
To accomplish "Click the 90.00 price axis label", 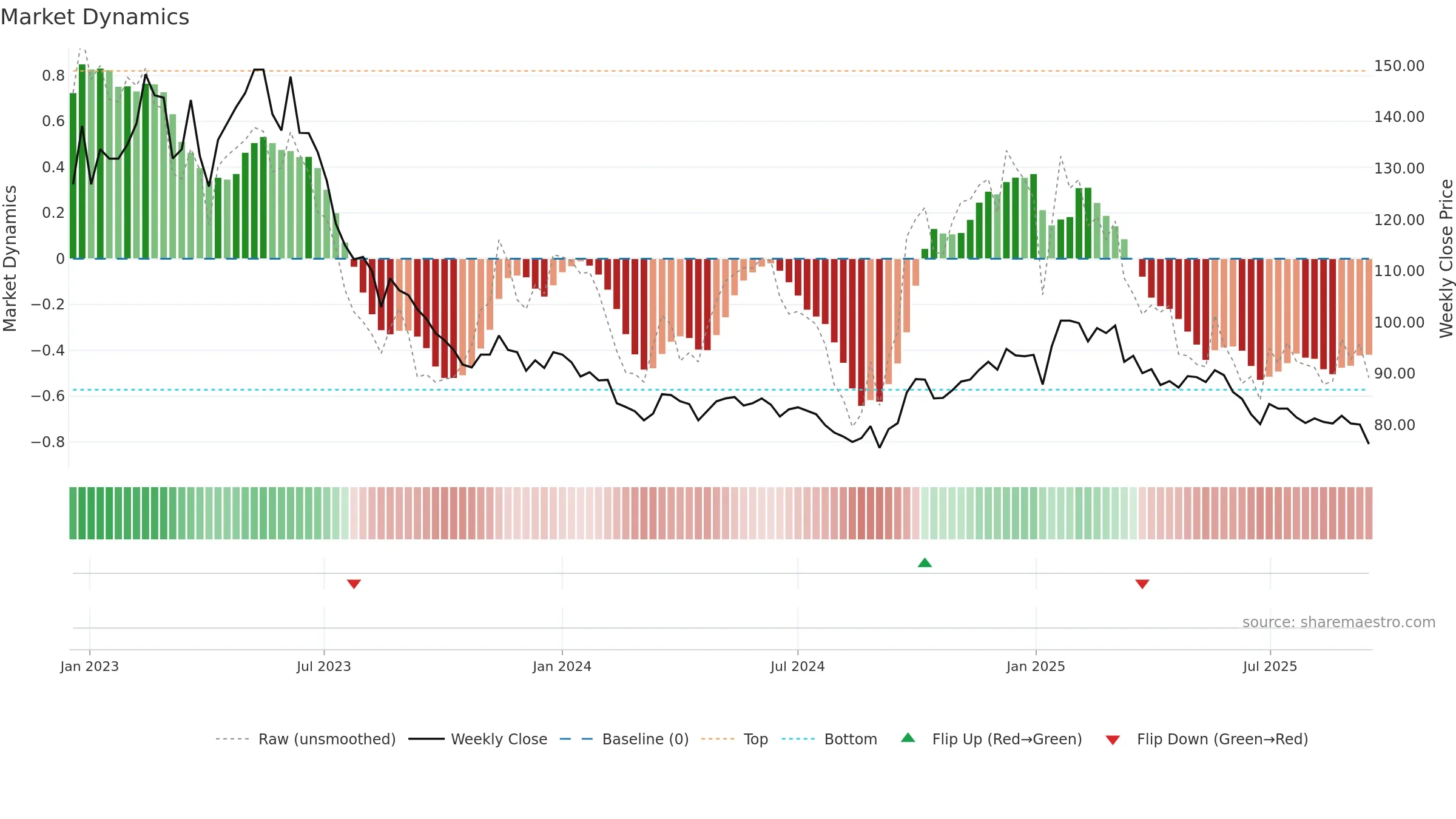I will [1395, 373].
